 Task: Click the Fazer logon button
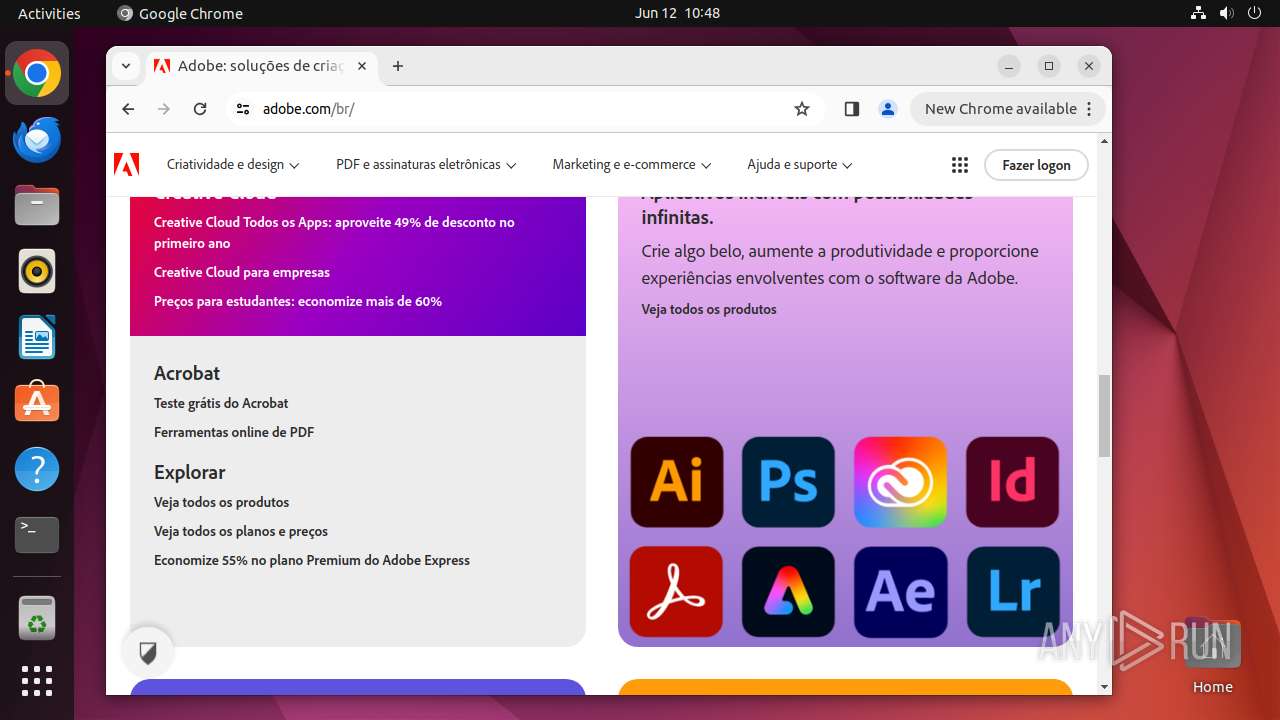(x=1036, y=165)
